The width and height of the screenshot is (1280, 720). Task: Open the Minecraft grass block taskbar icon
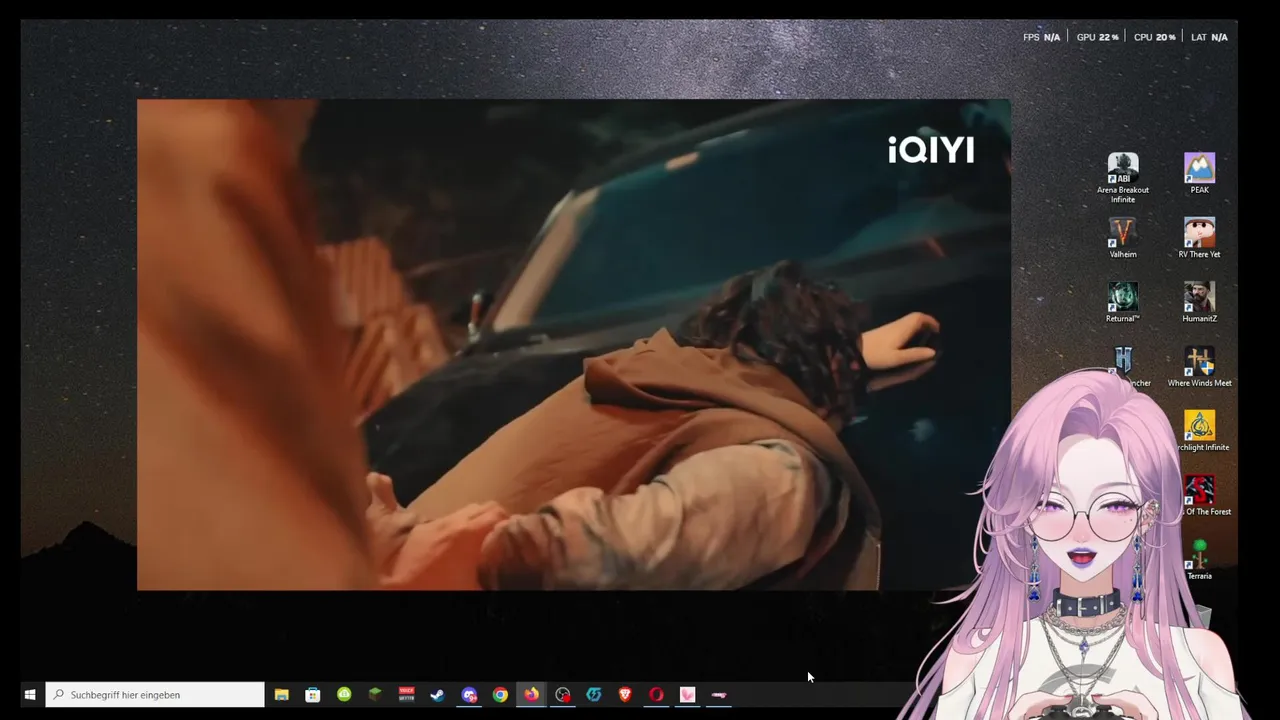375,695
